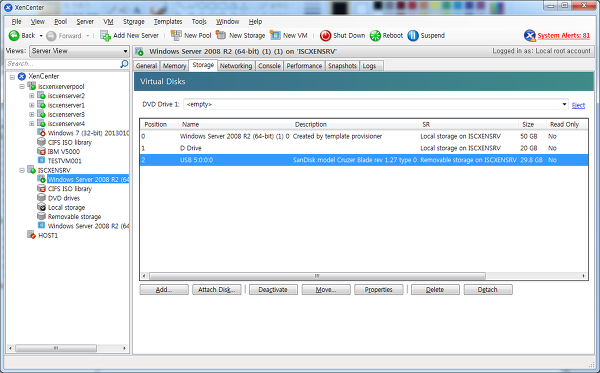Click the server tree horizontal scrollbar

56,348
